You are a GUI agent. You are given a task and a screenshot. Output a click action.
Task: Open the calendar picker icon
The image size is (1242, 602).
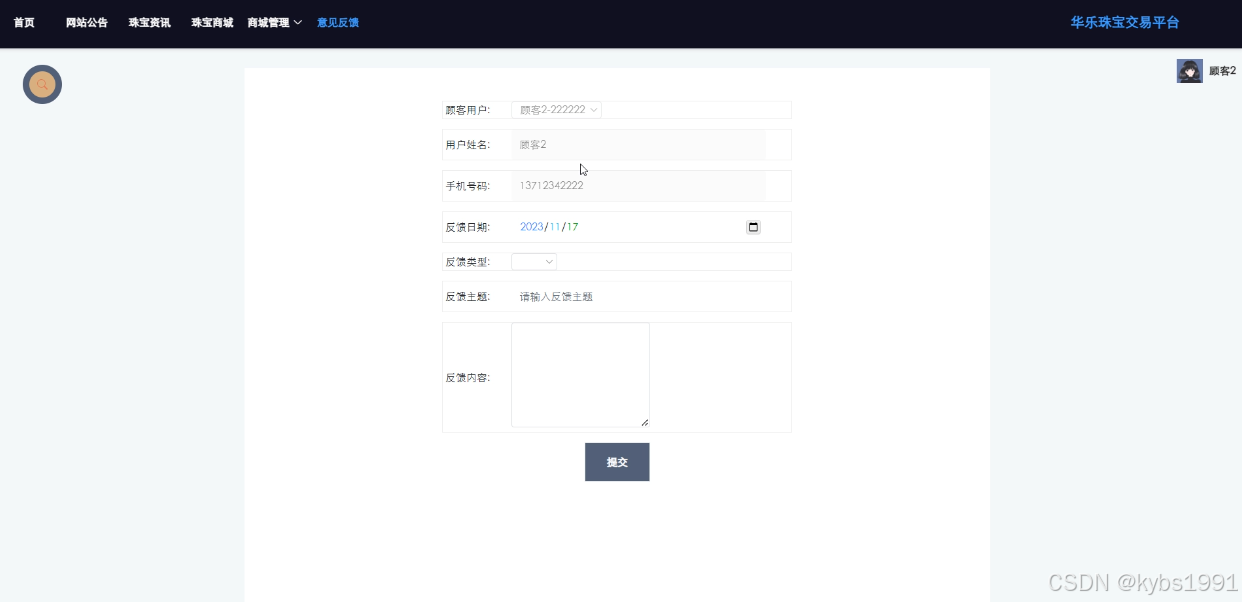click(x=753, y=227)
